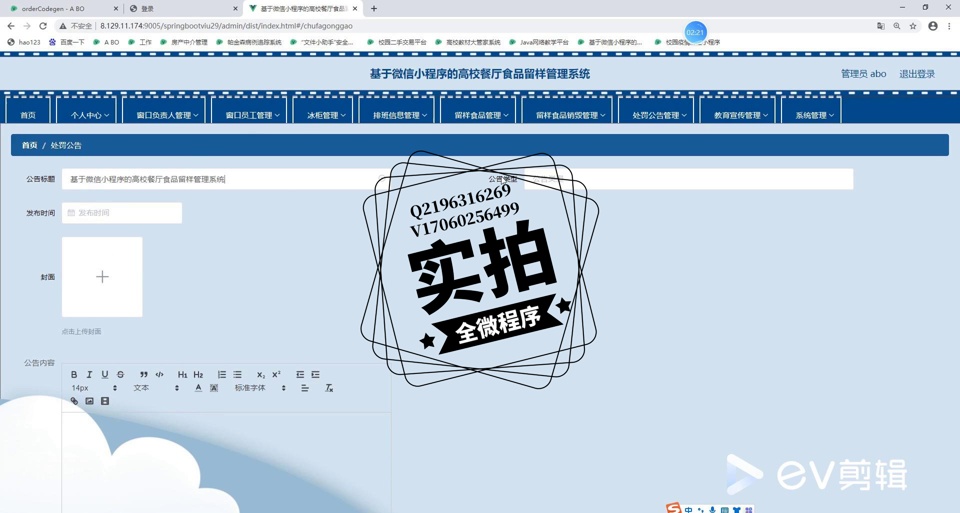The height and width of the screenshot is (513, 960).
Task: Apply strikethrough text formatting
Action: pos(121,375)
